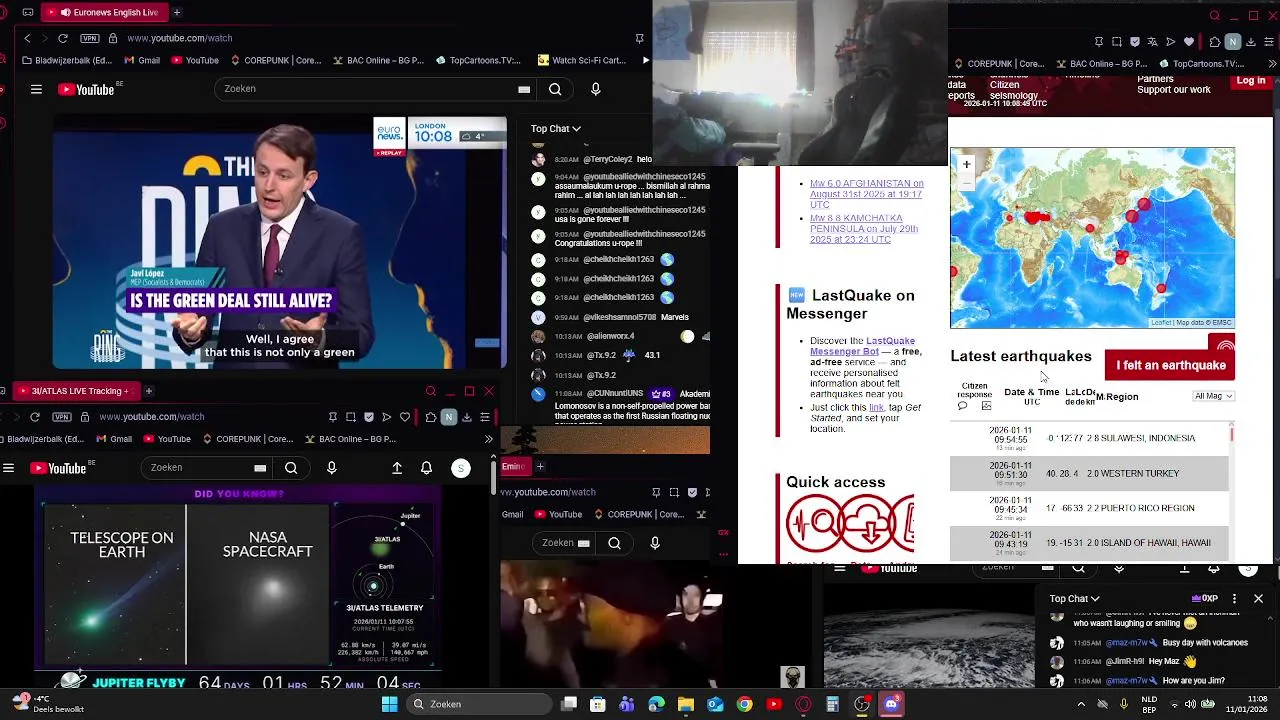Toggle ad-blocker shield in EMSC window toolbar

point(1134,42)
